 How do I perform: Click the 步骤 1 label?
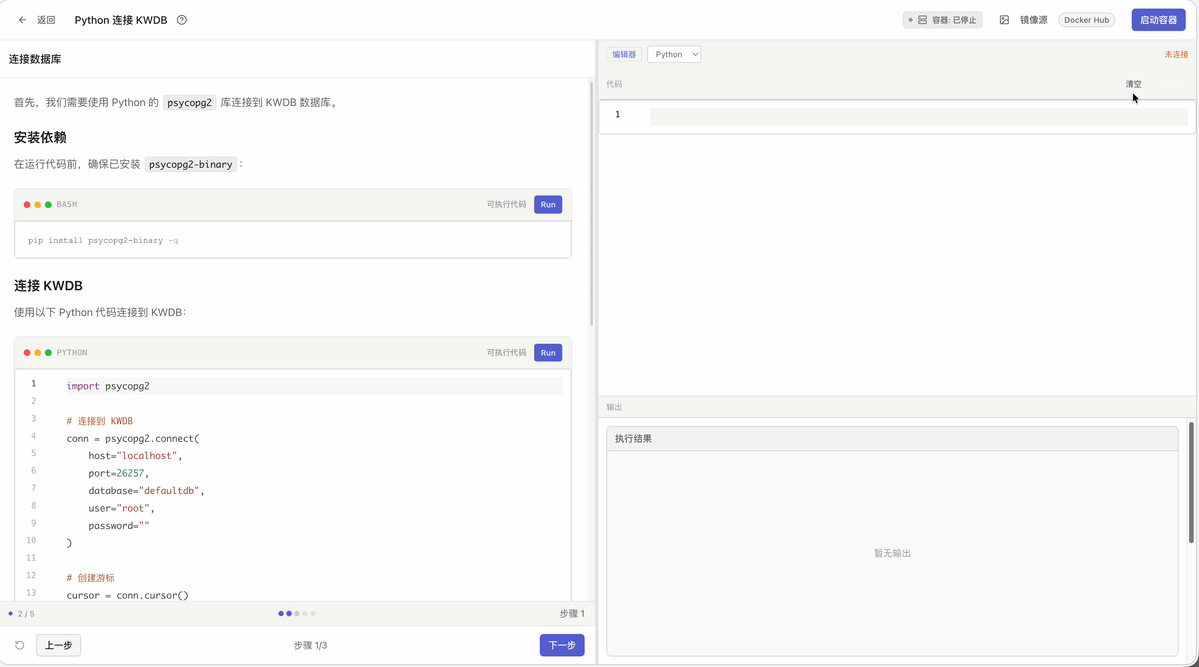coord(572,613)
